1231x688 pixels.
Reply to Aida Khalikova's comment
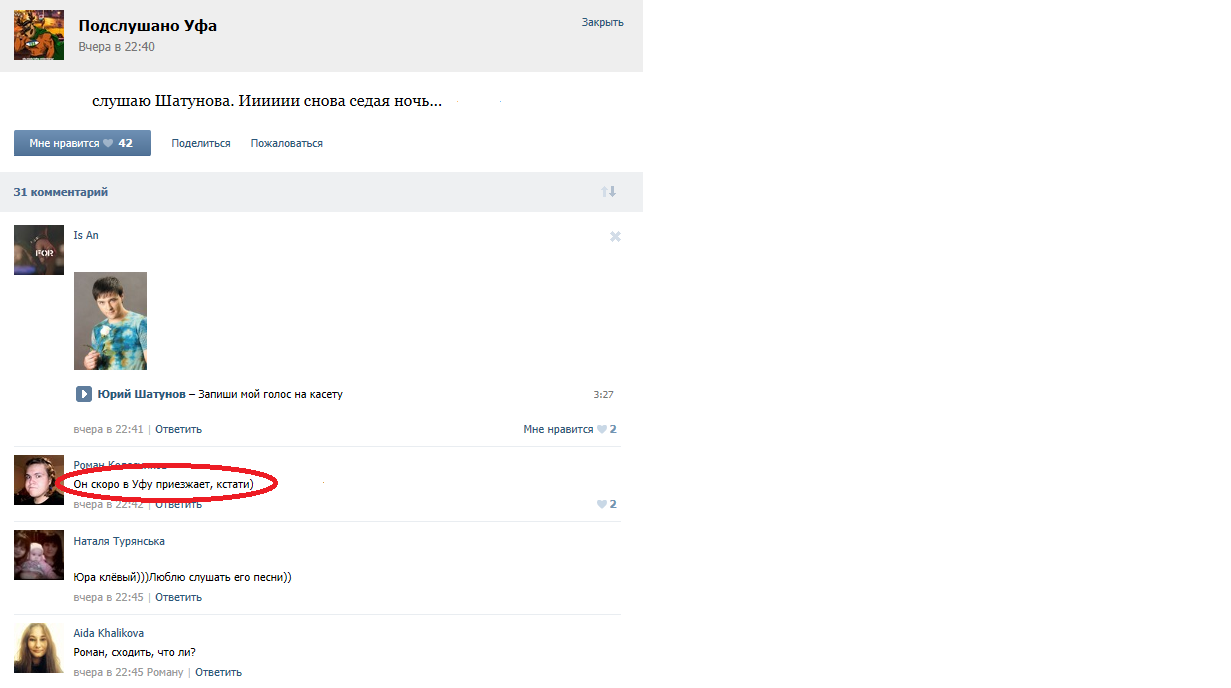coord(218,672)
